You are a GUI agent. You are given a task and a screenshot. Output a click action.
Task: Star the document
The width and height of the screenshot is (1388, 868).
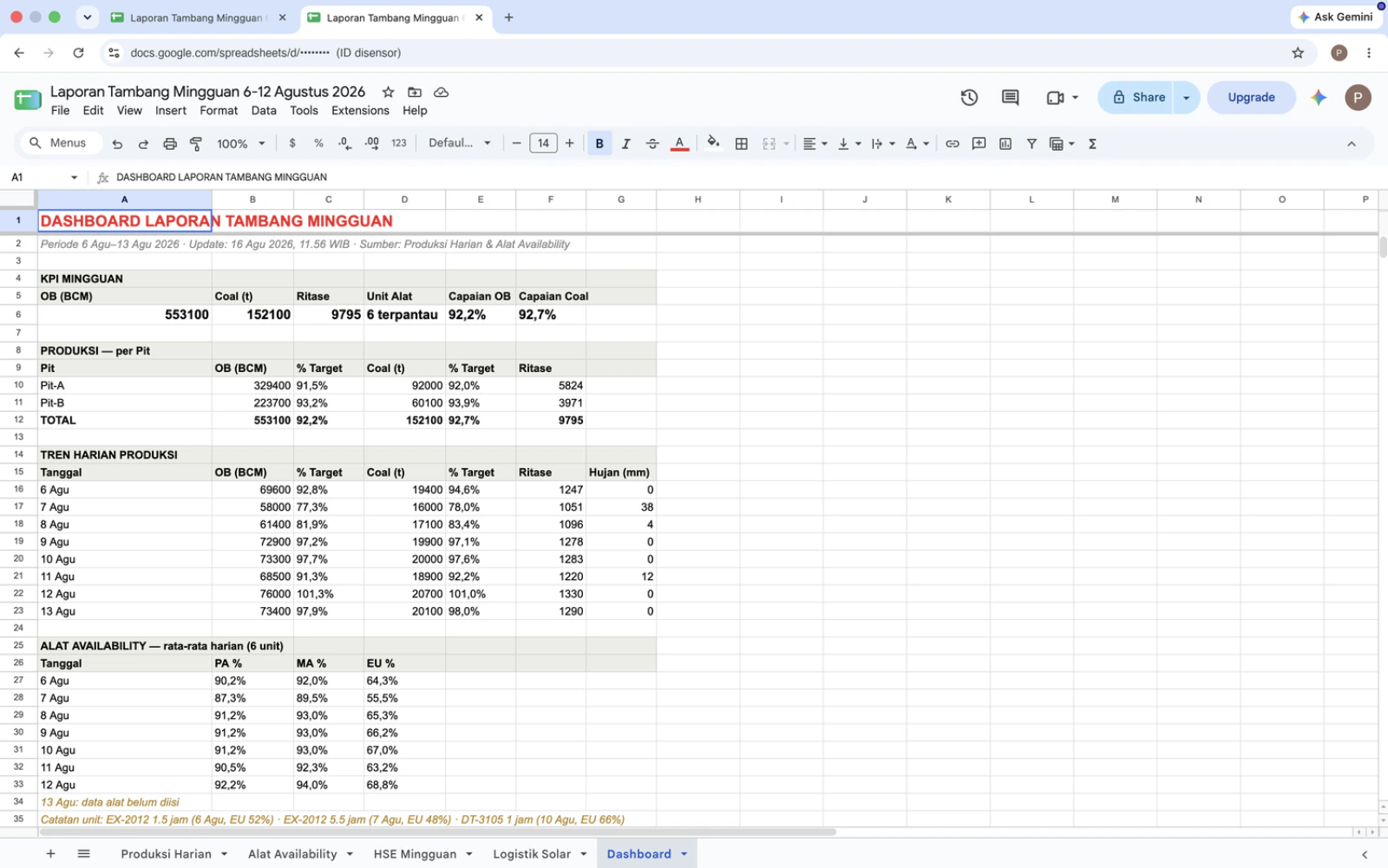[x=388, y=92]
